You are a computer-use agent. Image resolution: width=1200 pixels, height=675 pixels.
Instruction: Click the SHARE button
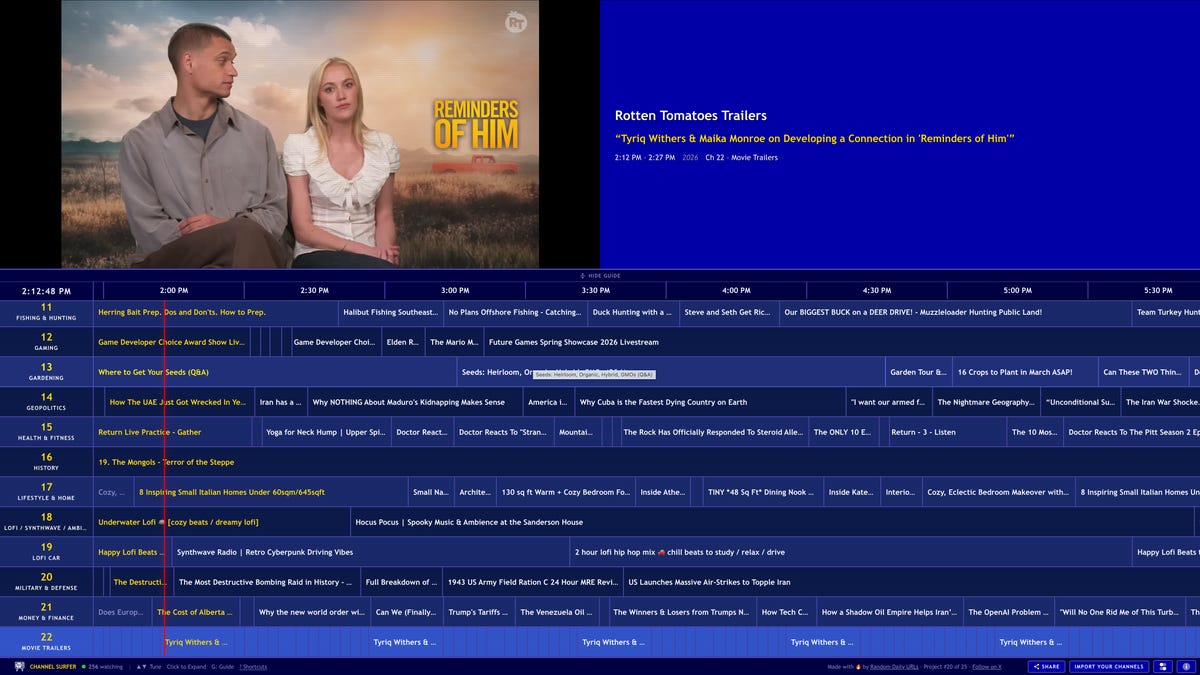pos(1046,666)
